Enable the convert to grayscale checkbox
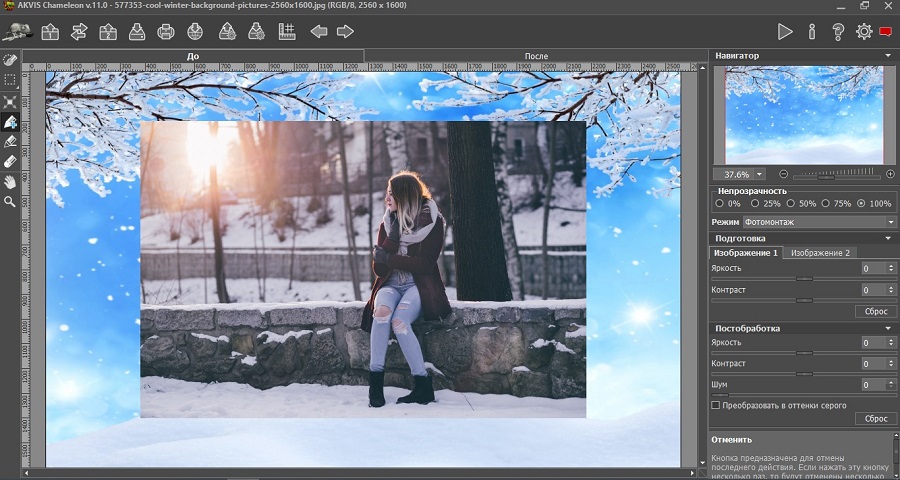900x480 pixels. click(x=716, y=405)
